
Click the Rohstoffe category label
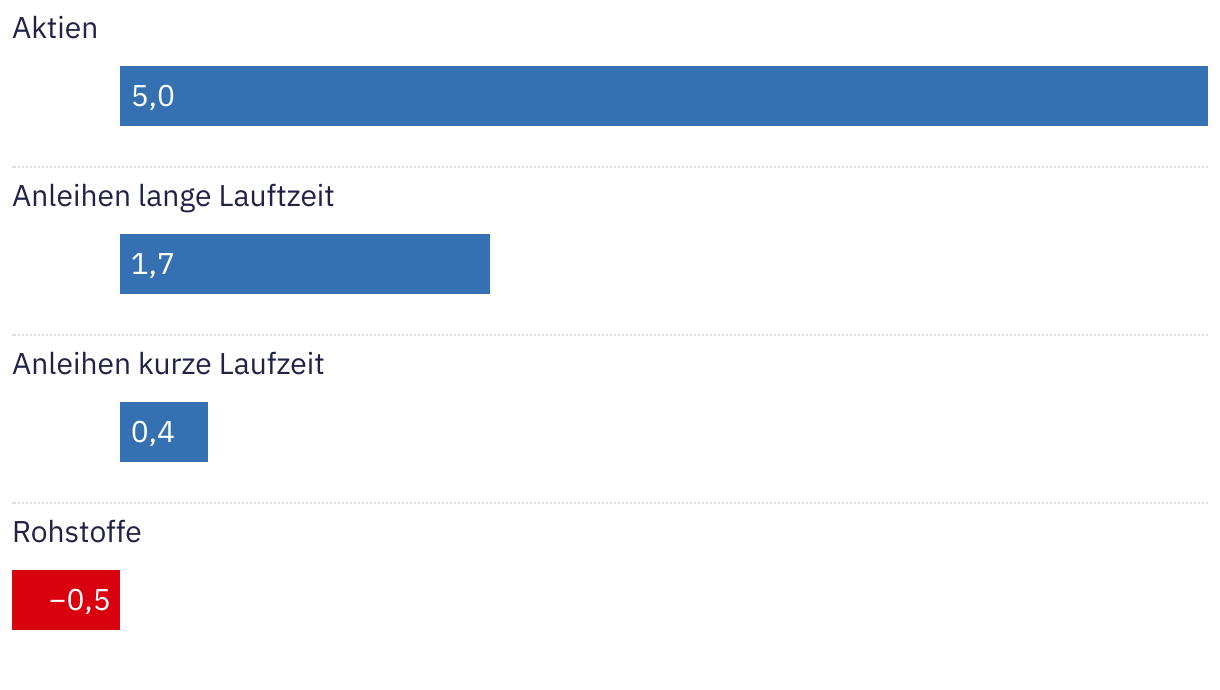tap(77, 532)
